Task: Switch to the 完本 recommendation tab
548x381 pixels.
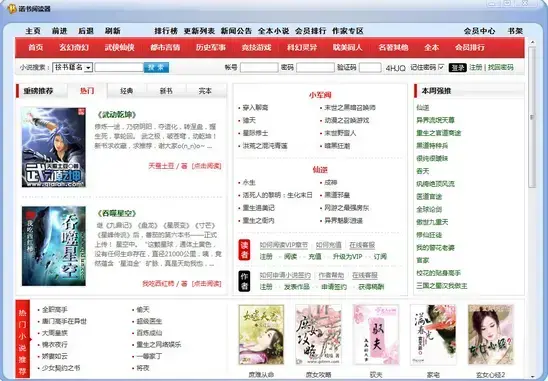Action: (x=205, y=91)
